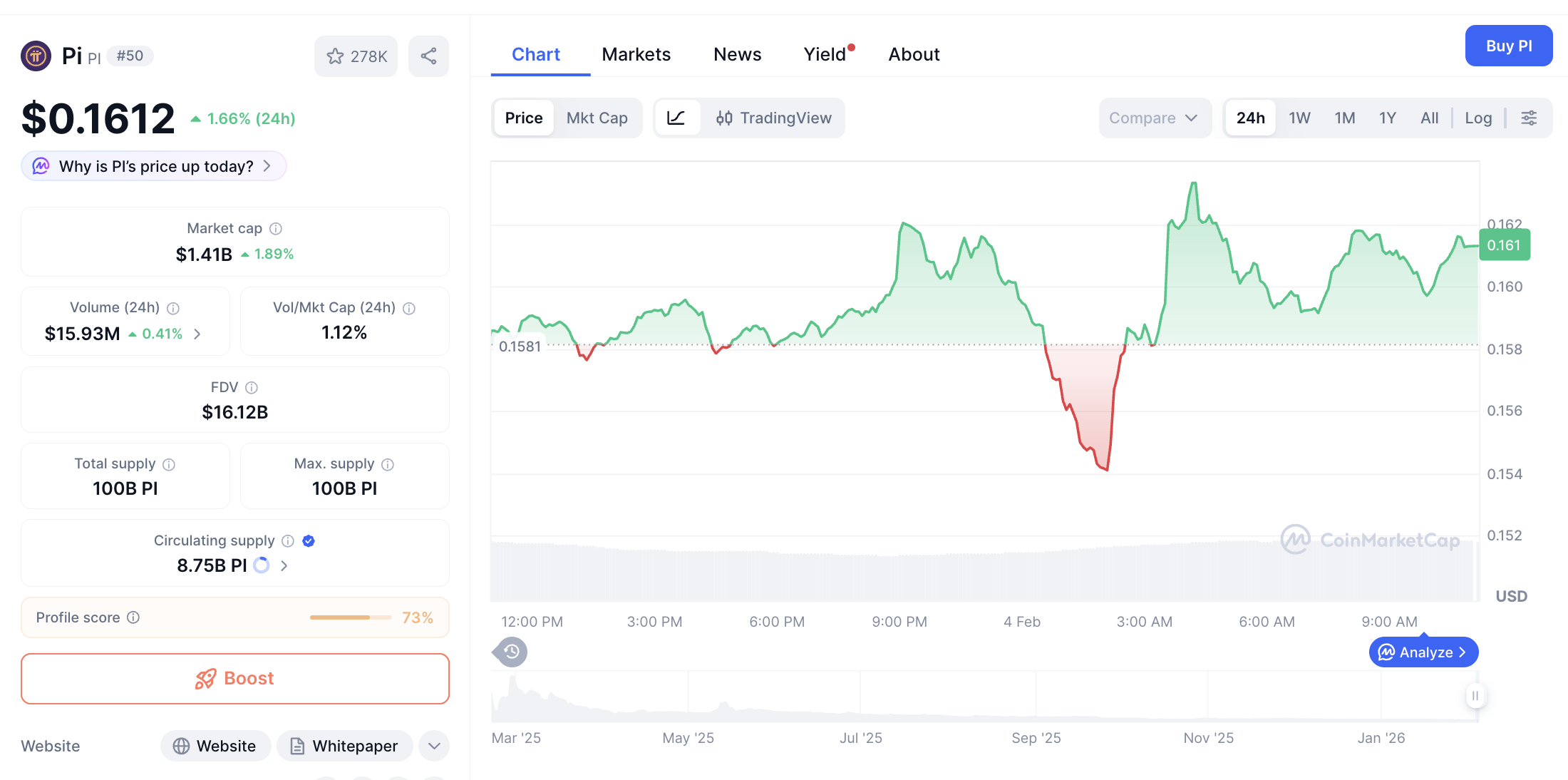
Task: Open the News tab
Action: (x=737, y=53)
